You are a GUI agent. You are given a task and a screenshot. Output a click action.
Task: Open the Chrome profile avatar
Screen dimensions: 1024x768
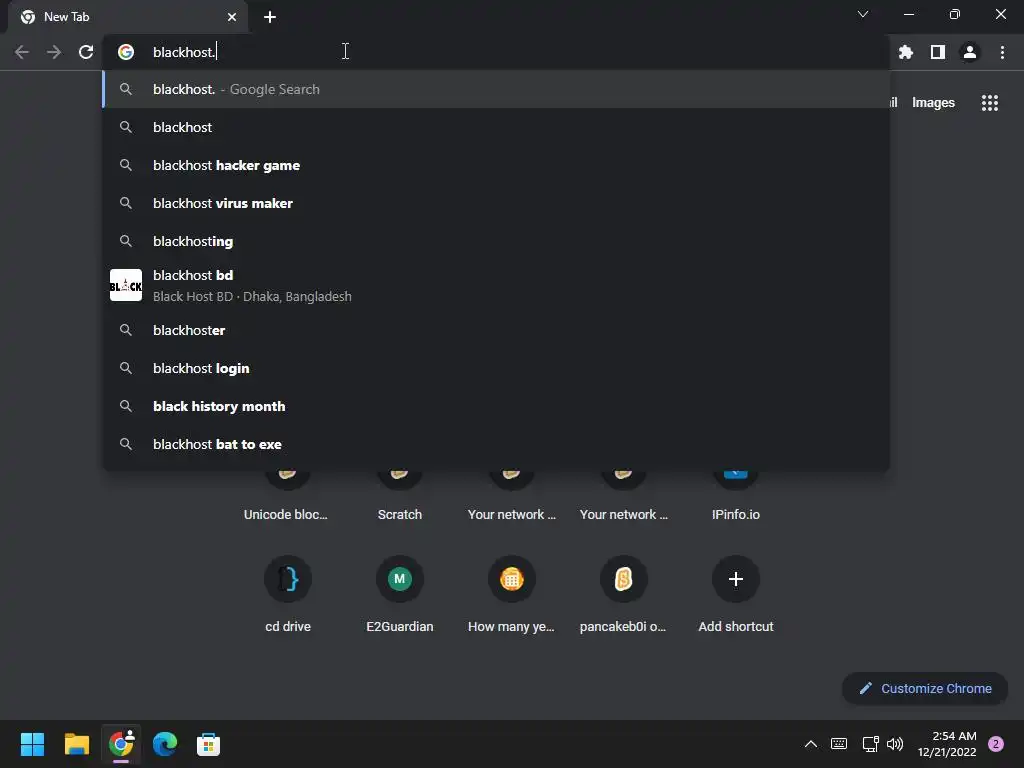970,52
